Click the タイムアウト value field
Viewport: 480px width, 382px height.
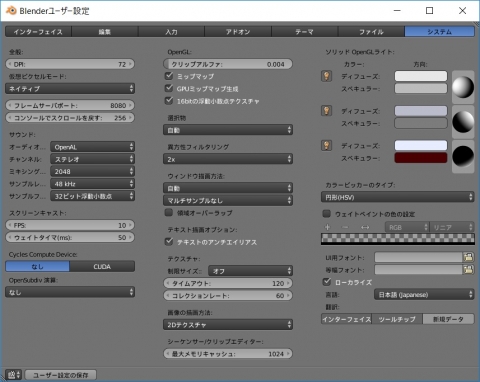228,283
